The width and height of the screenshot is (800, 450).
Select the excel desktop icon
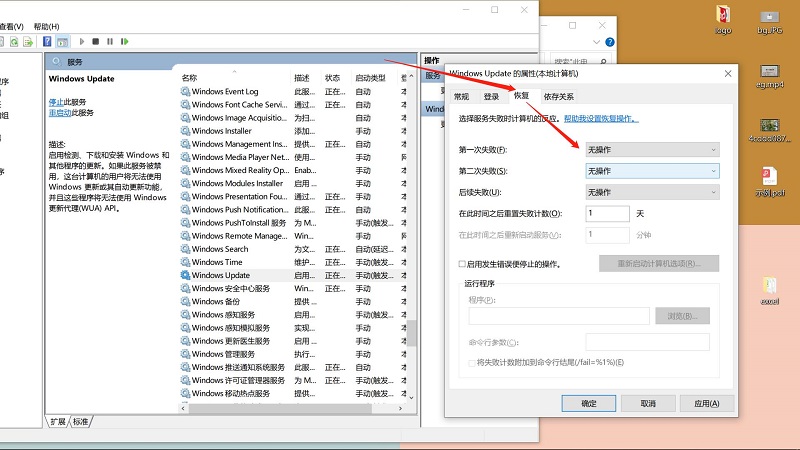(769, 291)
